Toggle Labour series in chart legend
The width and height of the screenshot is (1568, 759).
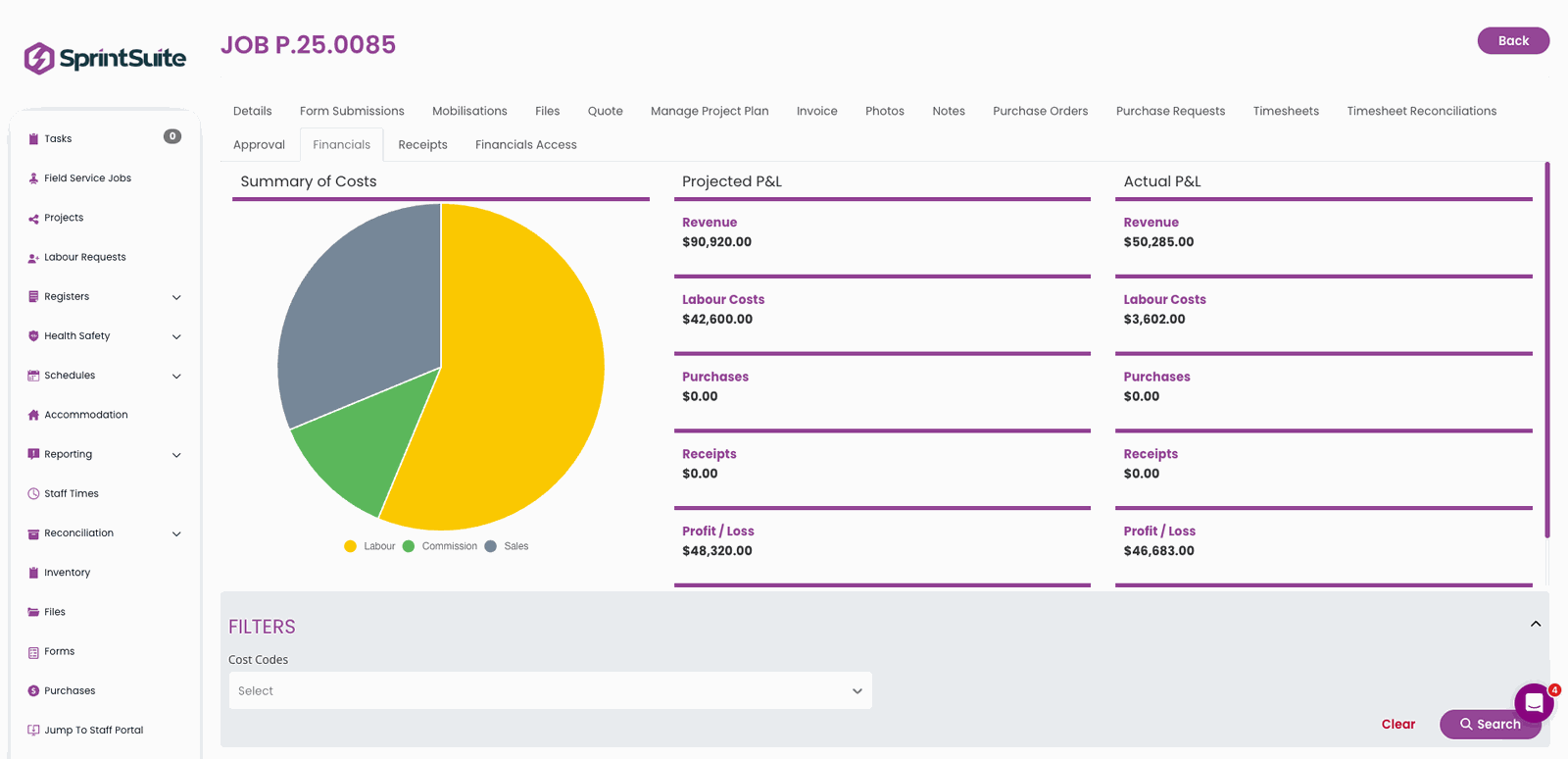369,546
